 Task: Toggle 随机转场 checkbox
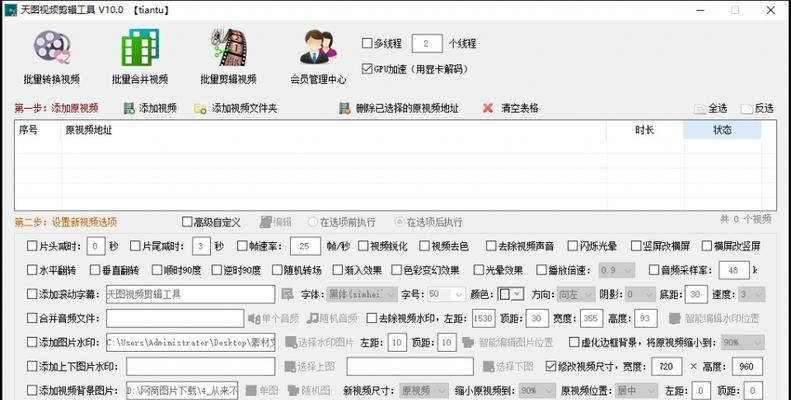point(277,270)
